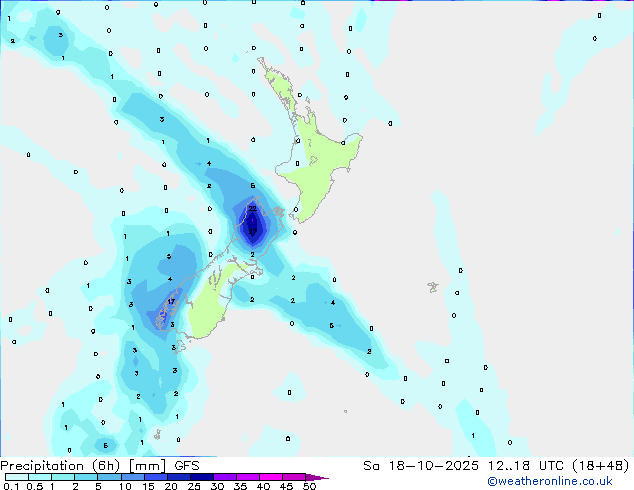Click the 45–50 mm legend swatch
The image size is (634, 490).
pyautogui.click(x=294, y=477)
